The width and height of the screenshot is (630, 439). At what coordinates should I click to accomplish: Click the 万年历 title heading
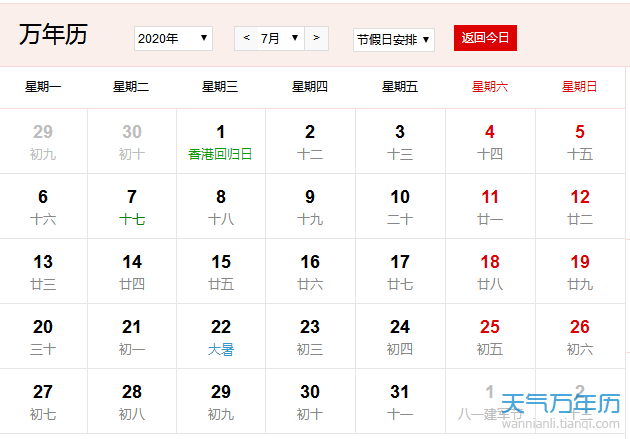[53, 34]
